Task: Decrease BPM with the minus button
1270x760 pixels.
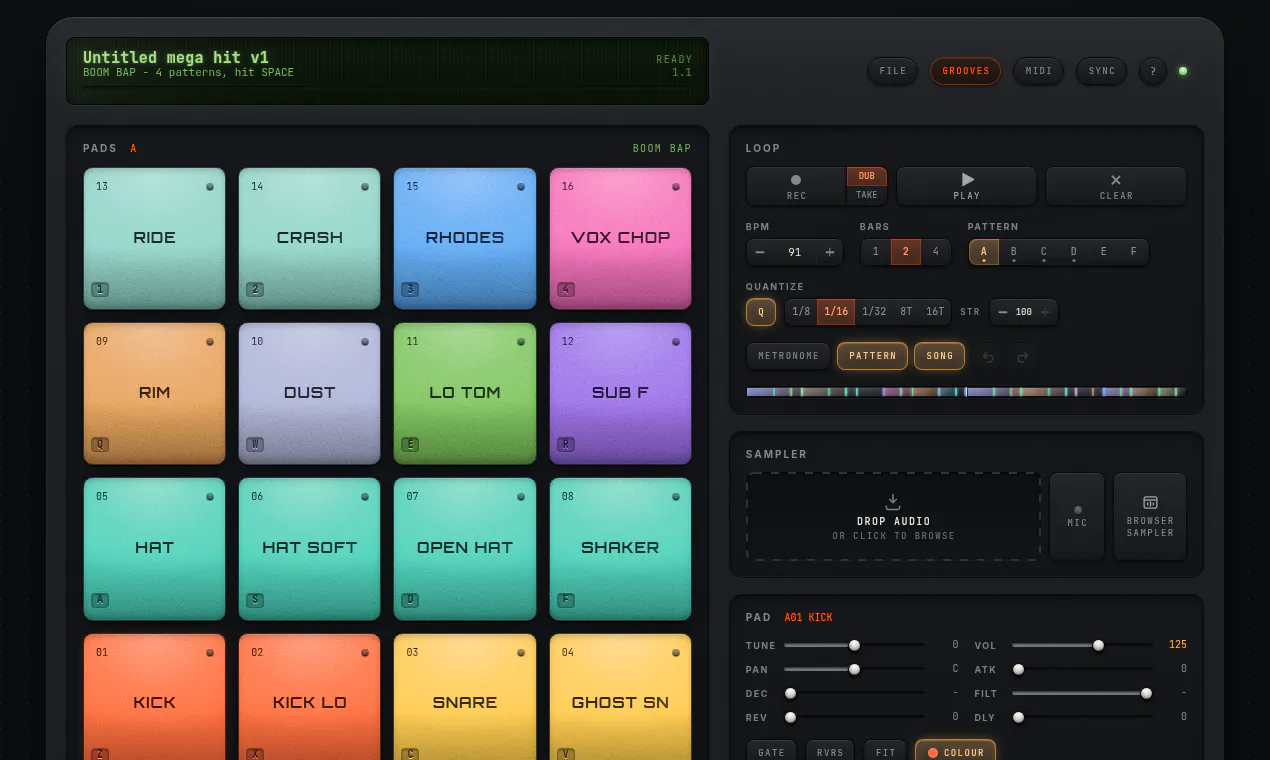Action: point(760,252)
